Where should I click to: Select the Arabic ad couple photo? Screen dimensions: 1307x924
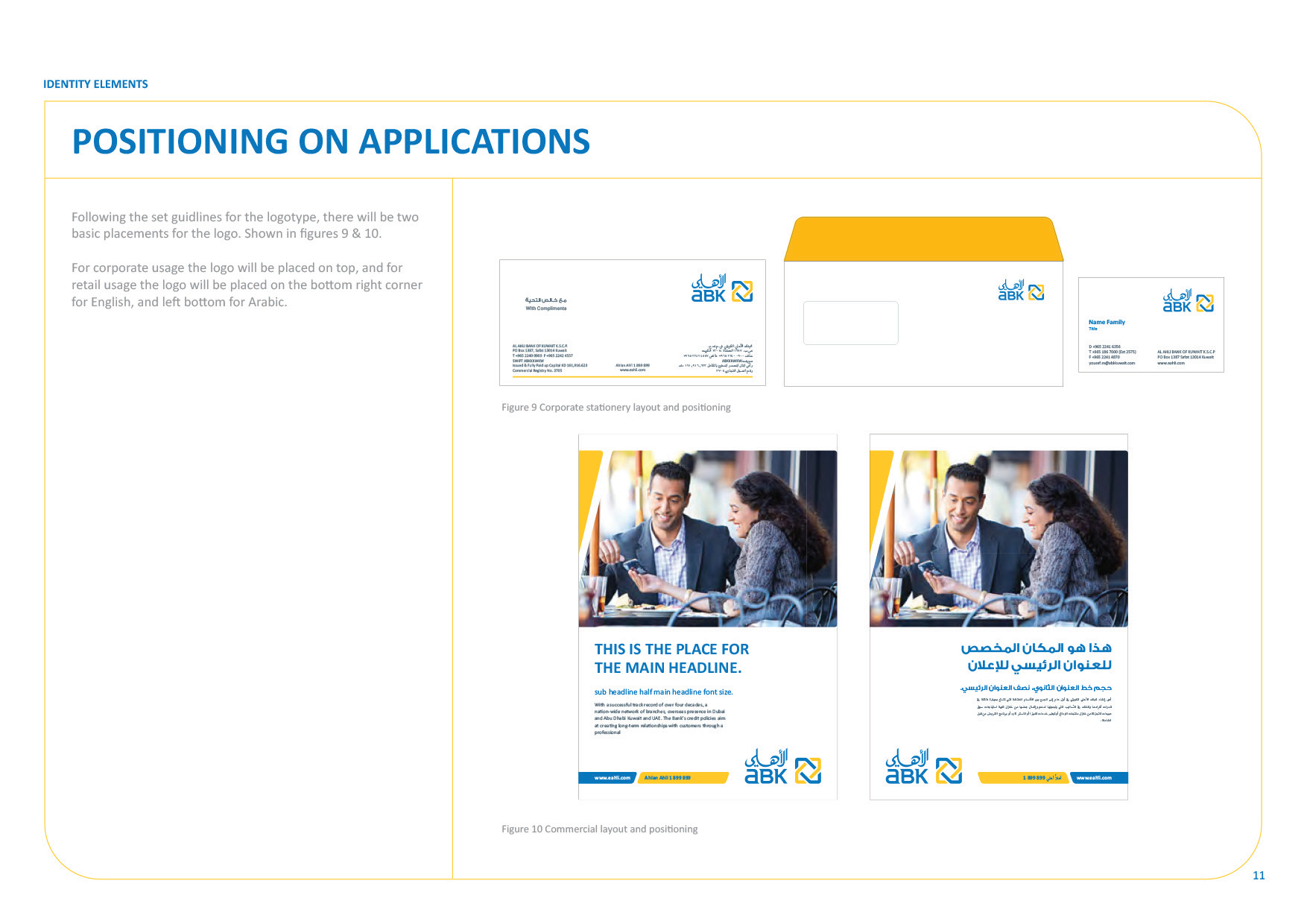click(x=999, y=538)
